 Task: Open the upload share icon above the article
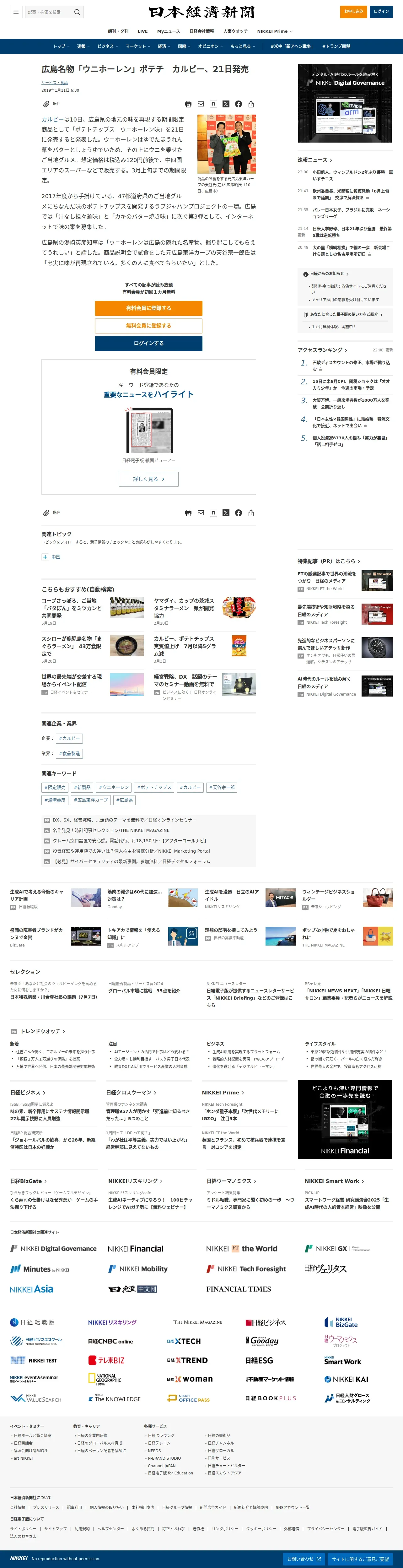251,104
